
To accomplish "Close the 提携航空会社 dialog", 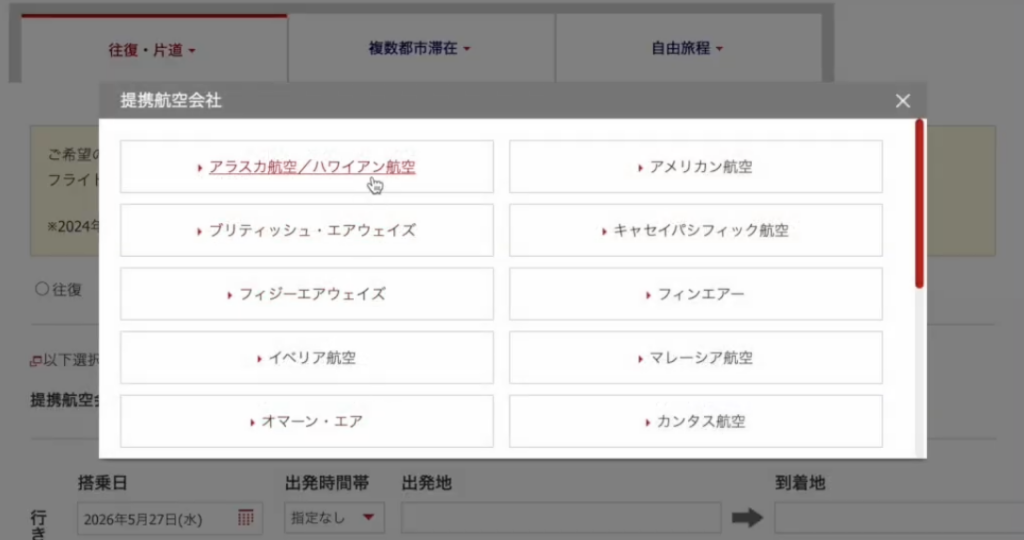I will [903, 101].
